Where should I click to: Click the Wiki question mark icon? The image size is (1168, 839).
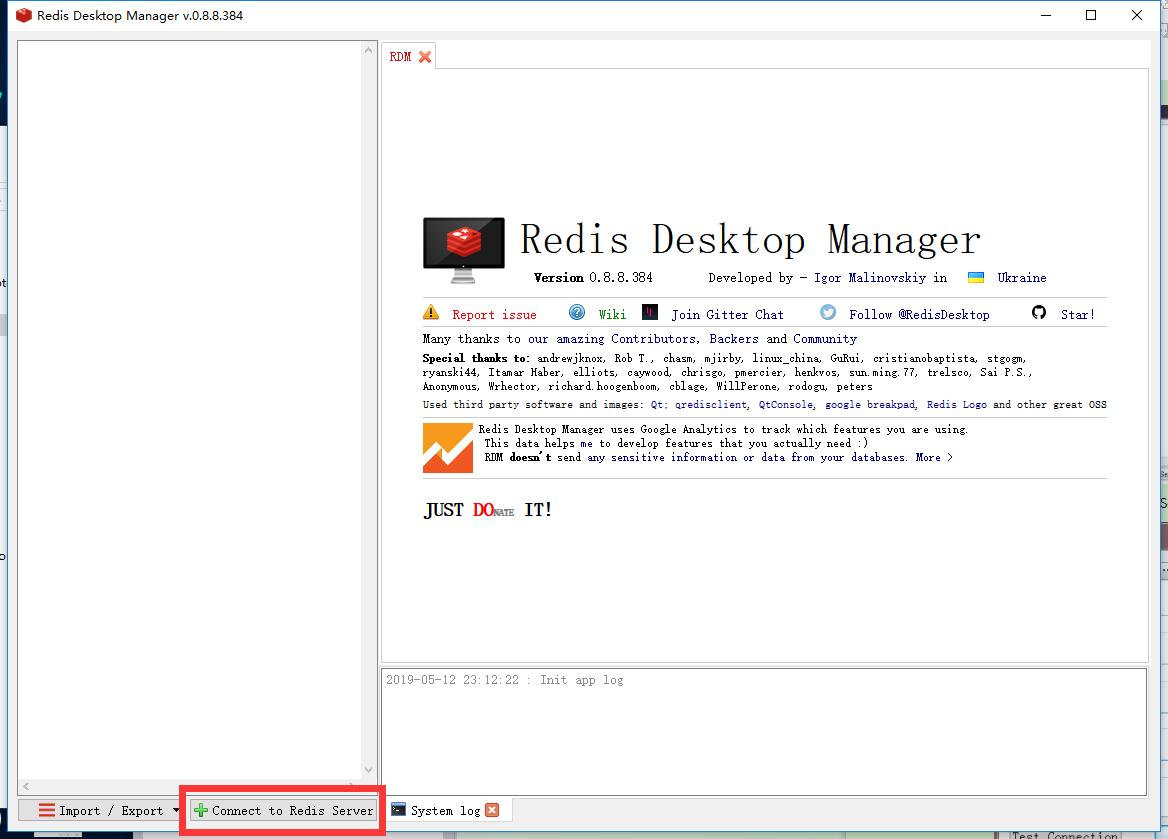(577, 312)
